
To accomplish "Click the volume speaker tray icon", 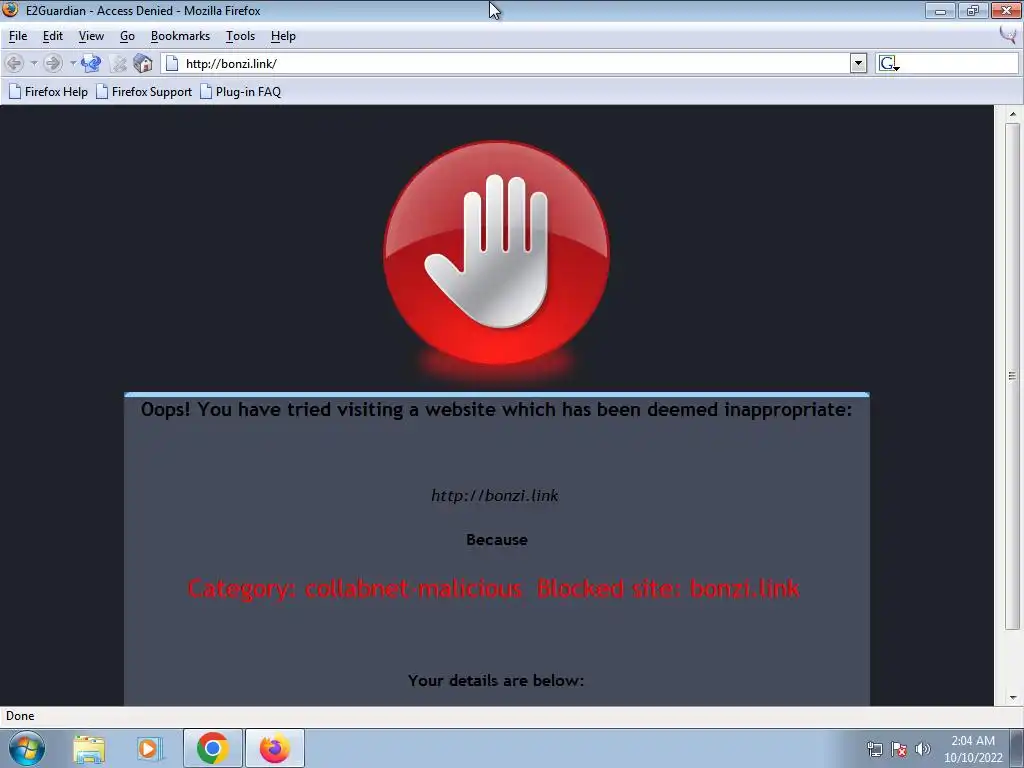I will click(922, 749).
